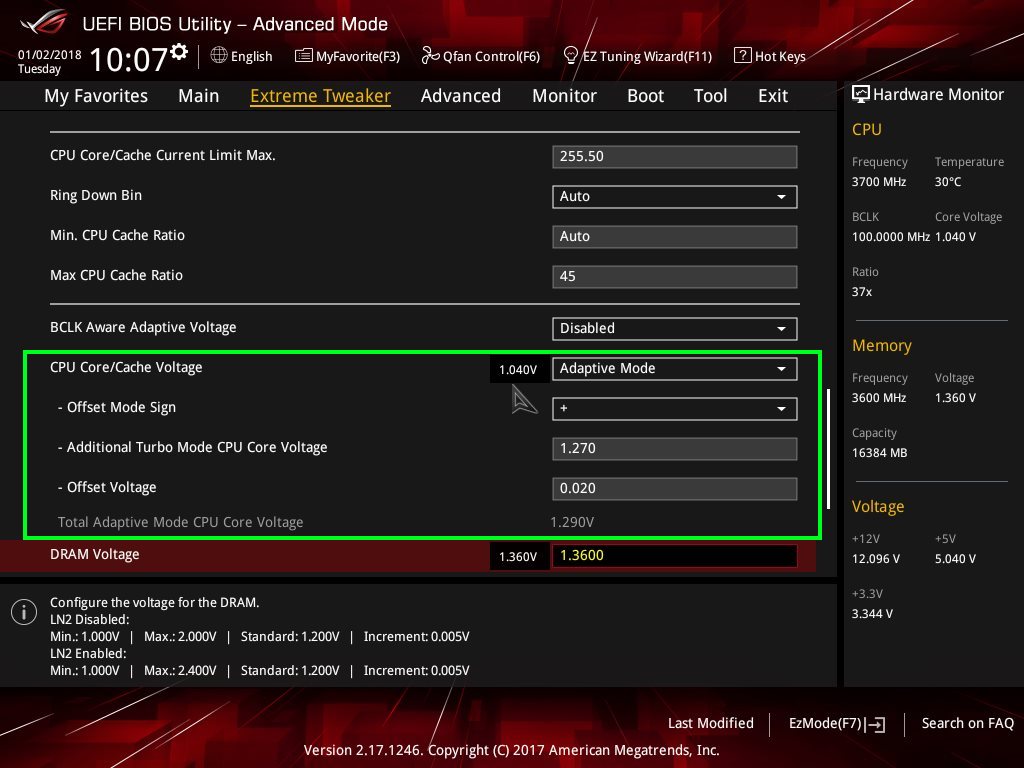1024x768 pixels.
Task: Click Total Adaptive Mode CPU Core Voltage label
Action: (180, 522)
